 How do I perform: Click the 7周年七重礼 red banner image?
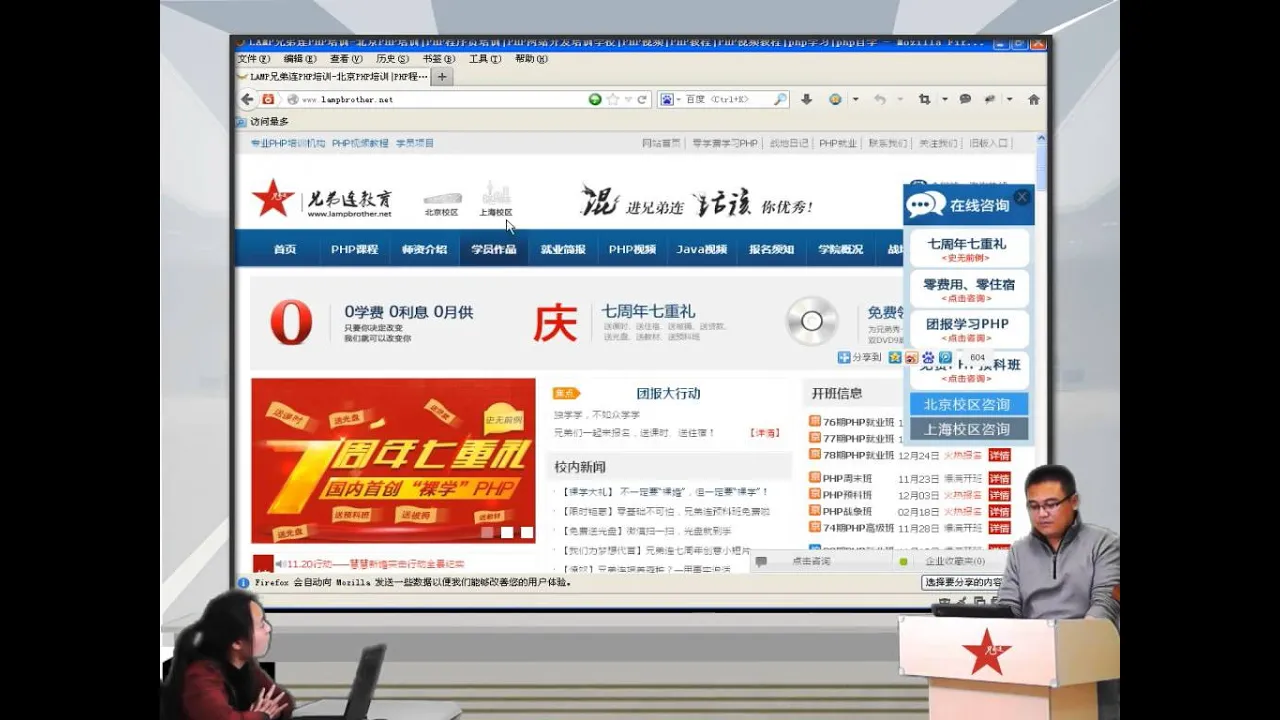pos(393,460)
